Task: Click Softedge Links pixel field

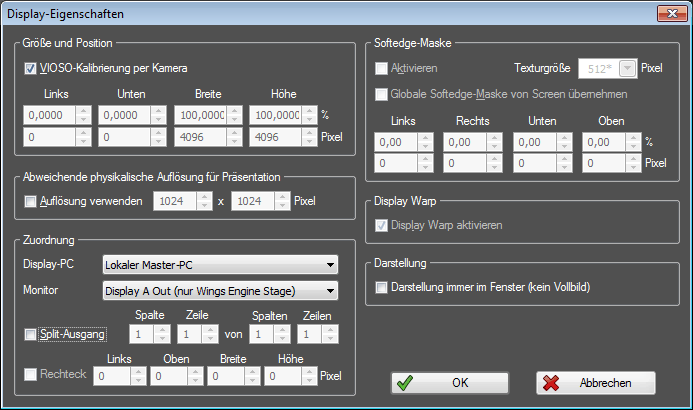Action: pos(396,163)
